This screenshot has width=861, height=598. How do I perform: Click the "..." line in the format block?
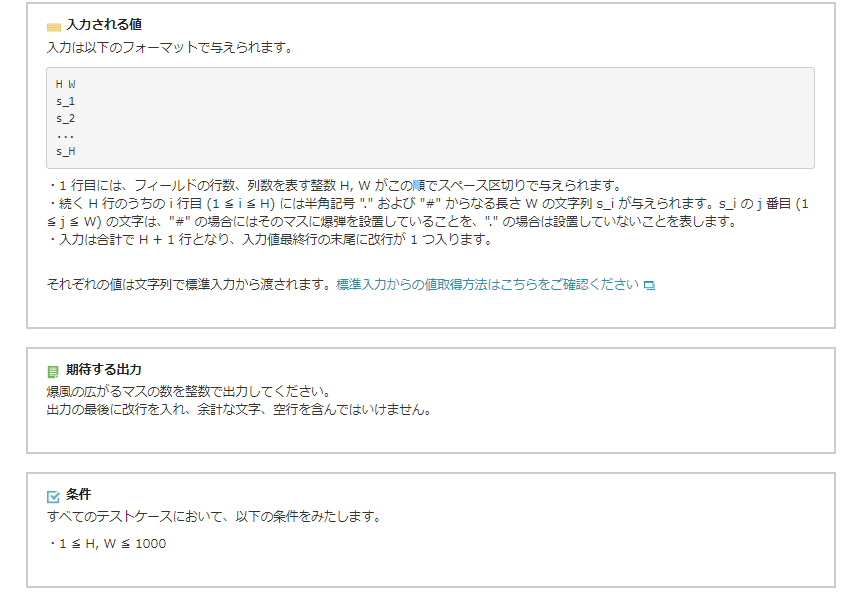pos(66,135)
